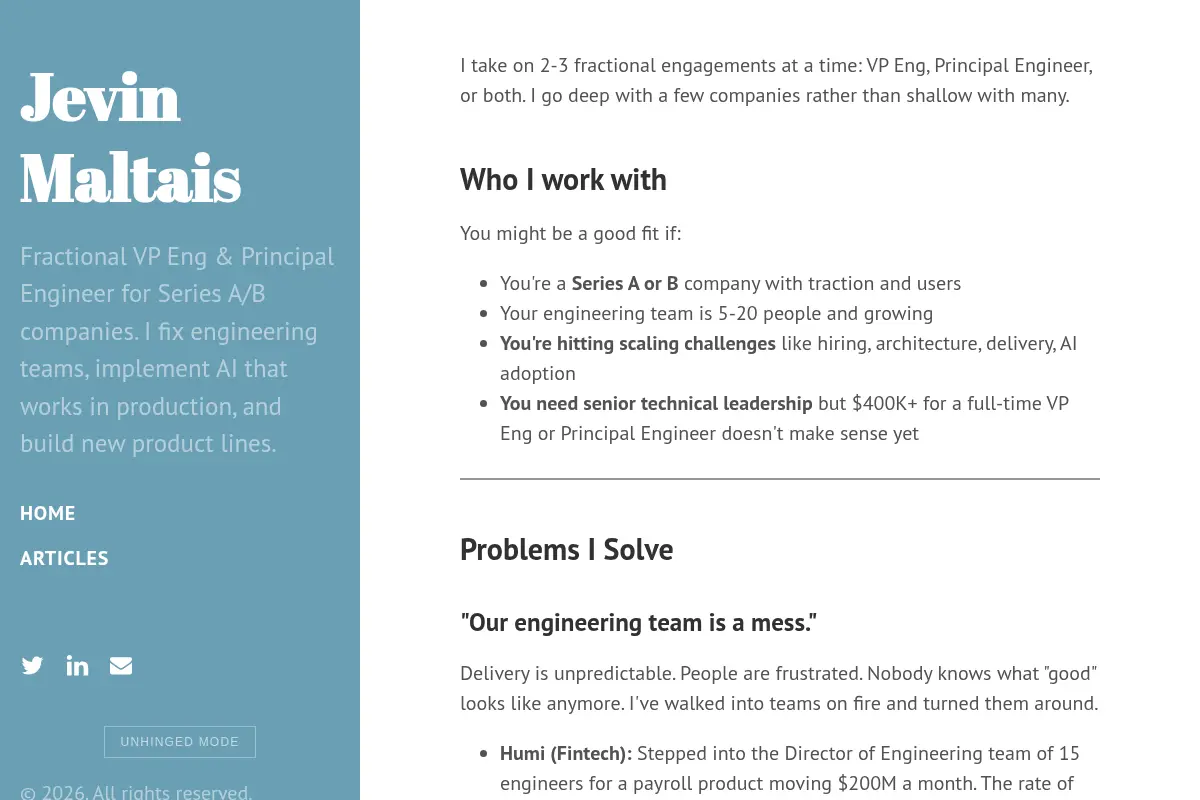
Task: Click the fractional engagements intro paragraph
Action: 777,81
